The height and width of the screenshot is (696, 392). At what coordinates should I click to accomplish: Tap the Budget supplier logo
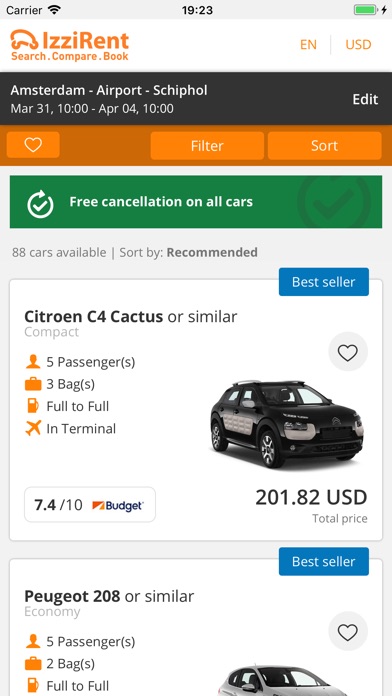click(118, 505)
